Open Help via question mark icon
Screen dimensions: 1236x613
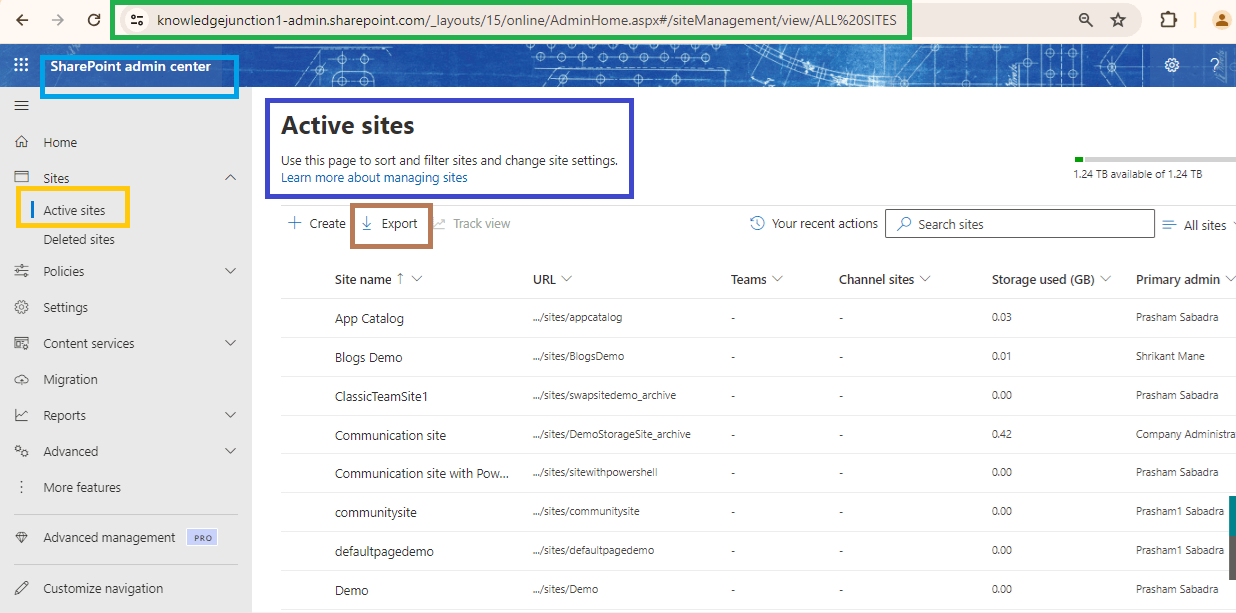pos(1214,64)
